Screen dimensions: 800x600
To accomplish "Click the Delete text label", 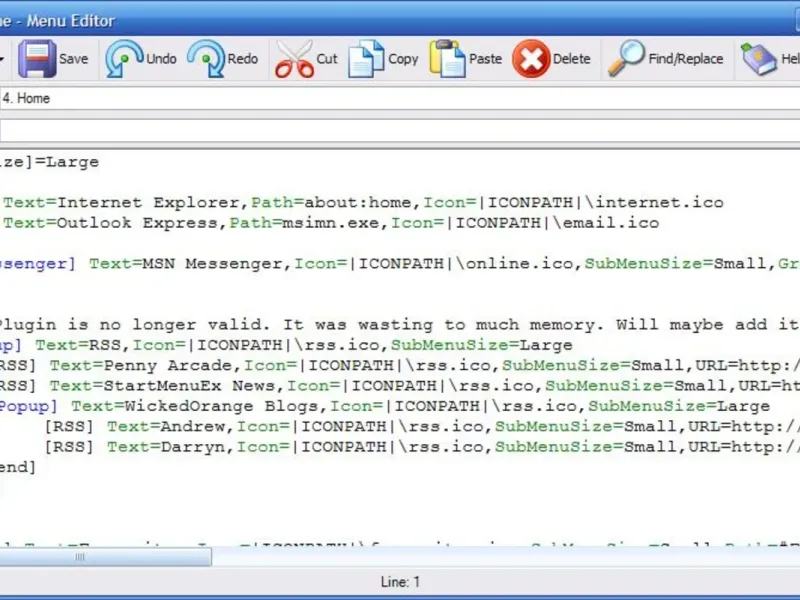I will pos(571,59).
